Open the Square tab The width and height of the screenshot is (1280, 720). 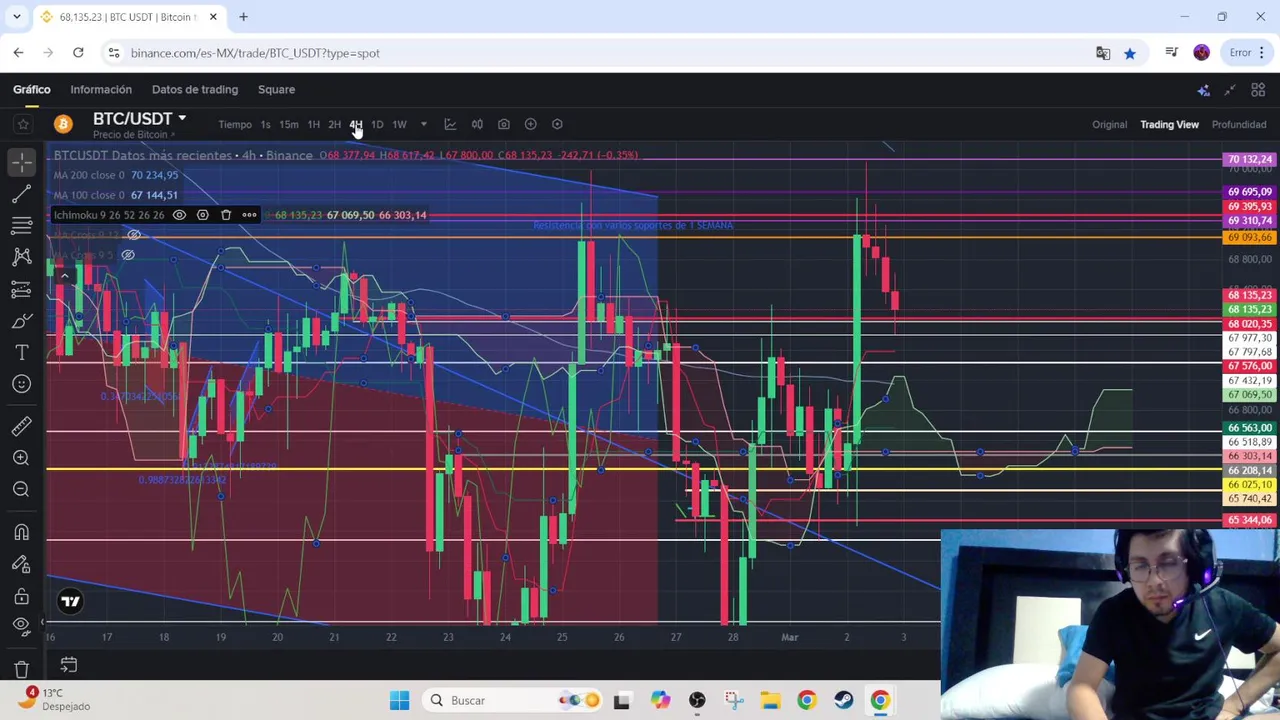[x=276, y=89]
